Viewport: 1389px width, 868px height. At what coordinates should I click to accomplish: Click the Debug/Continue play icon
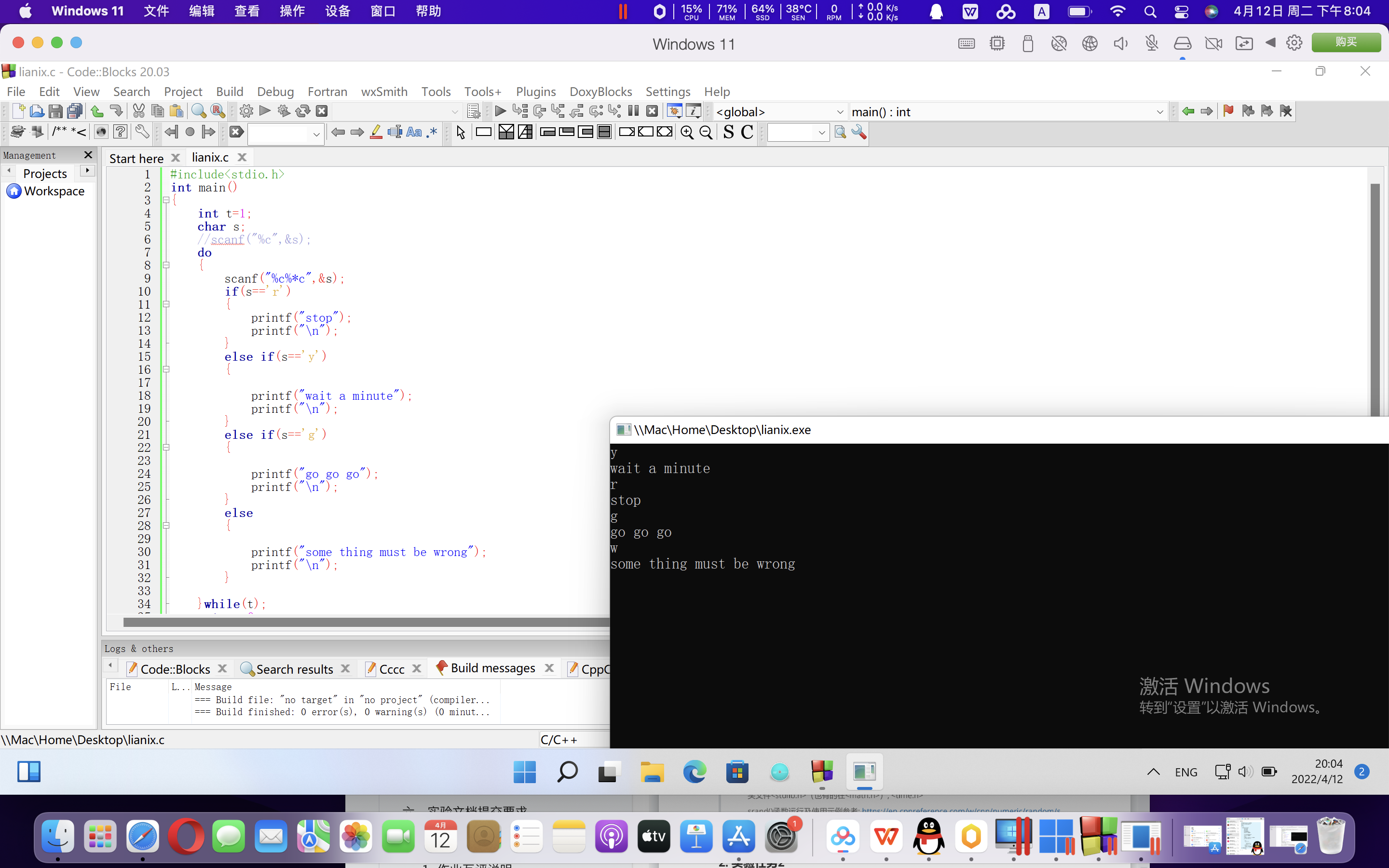coord(500,111)
